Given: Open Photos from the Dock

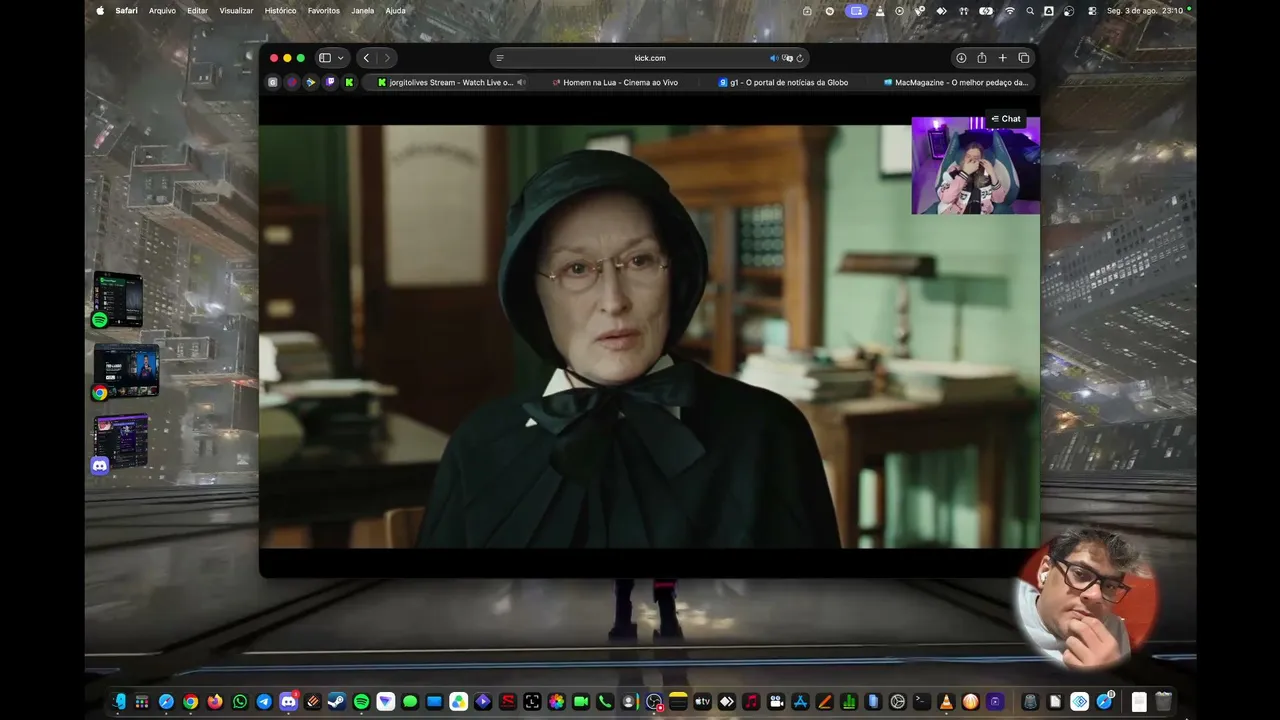Looking at the screenshot, I should (x=556, y=702).
